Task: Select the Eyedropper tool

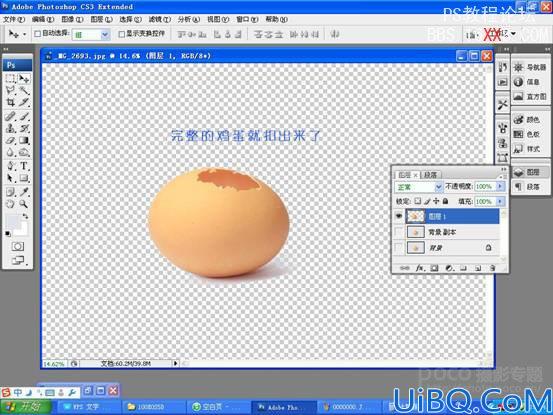Action: pyautogui.click(x=24, y=191)
